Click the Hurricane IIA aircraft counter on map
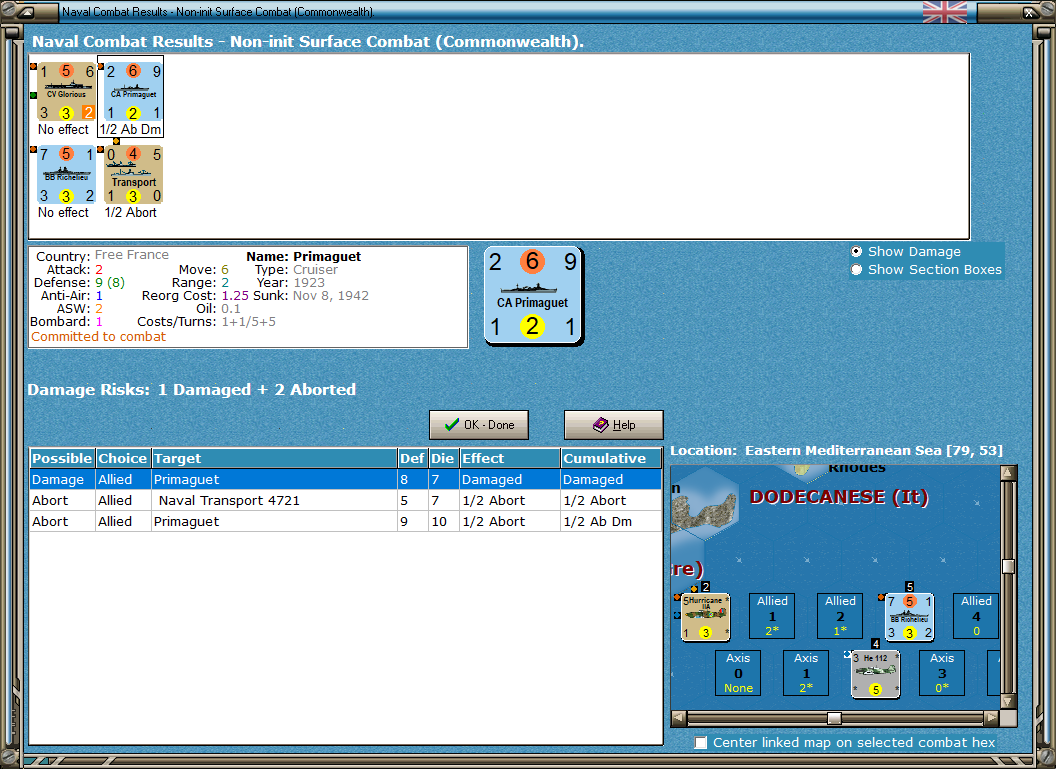1056x769 pixels. pyautogui.click(x=705, y=616)
